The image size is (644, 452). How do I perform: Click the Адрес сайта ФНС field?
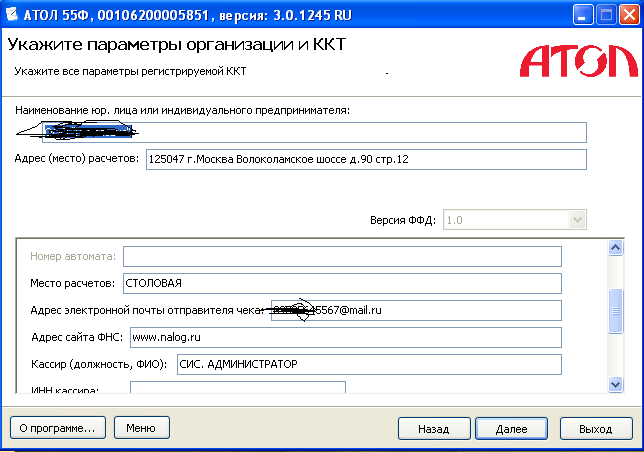tap(344, 337)
